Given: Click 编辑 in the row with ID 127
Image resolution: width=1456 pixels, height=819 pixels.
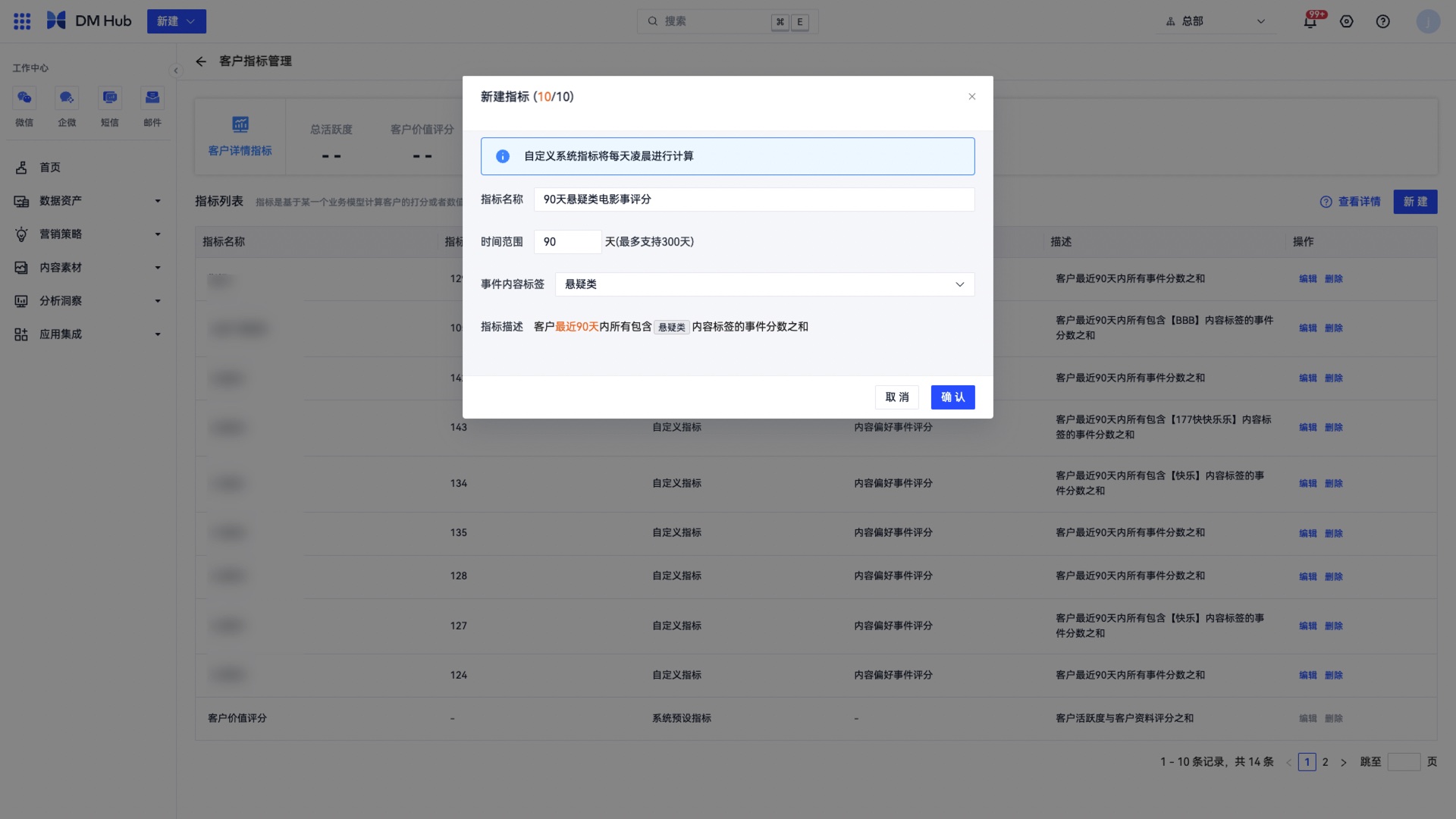Looking at the screenshot, I should pyautogui.click(x=1307, y=626).
